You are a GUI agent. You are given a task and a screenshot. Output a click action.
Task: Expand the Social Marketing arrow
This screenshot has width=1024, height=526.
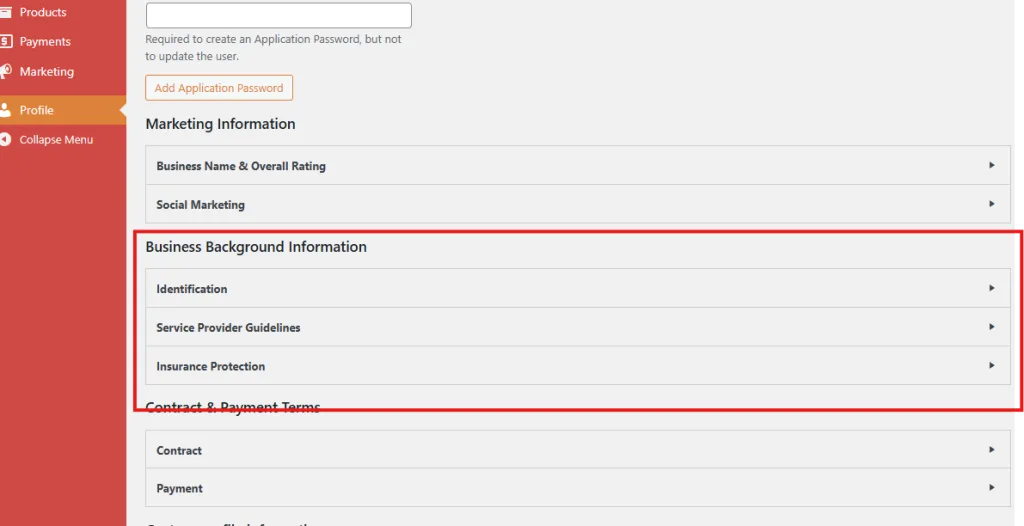coord(991,204)
